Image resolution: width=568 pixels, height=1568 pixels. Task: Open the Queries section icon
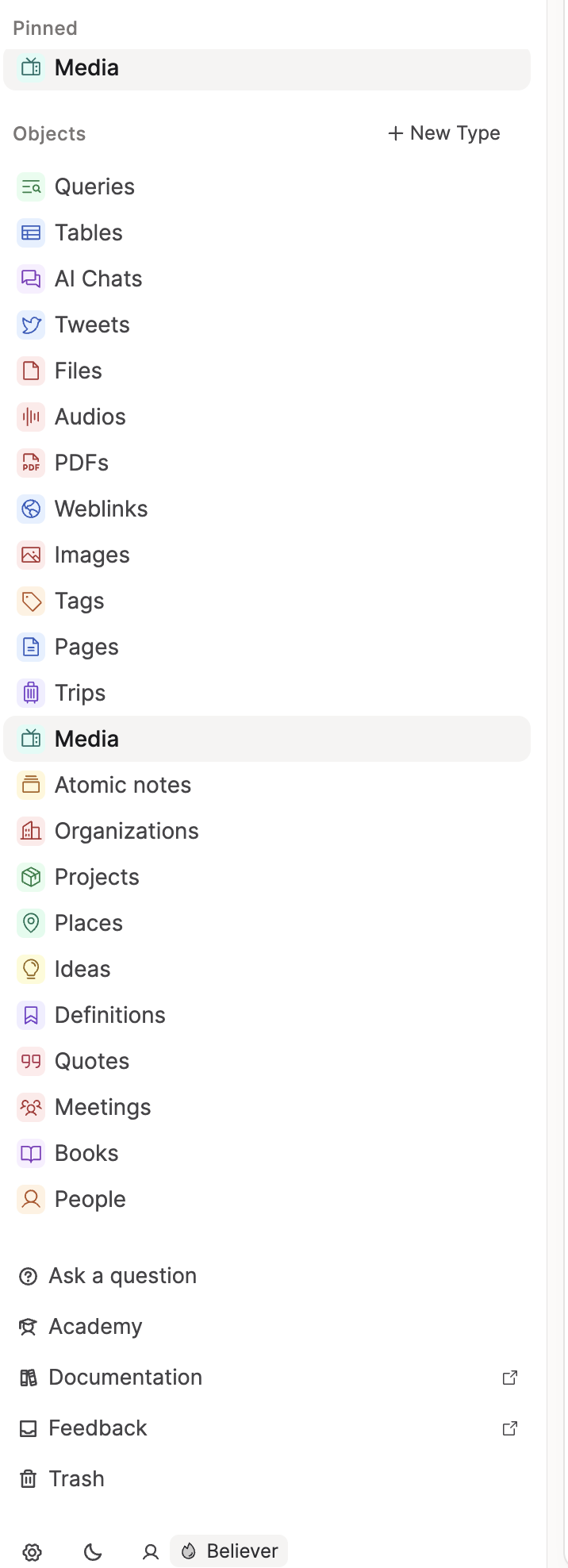click(31, 187)
